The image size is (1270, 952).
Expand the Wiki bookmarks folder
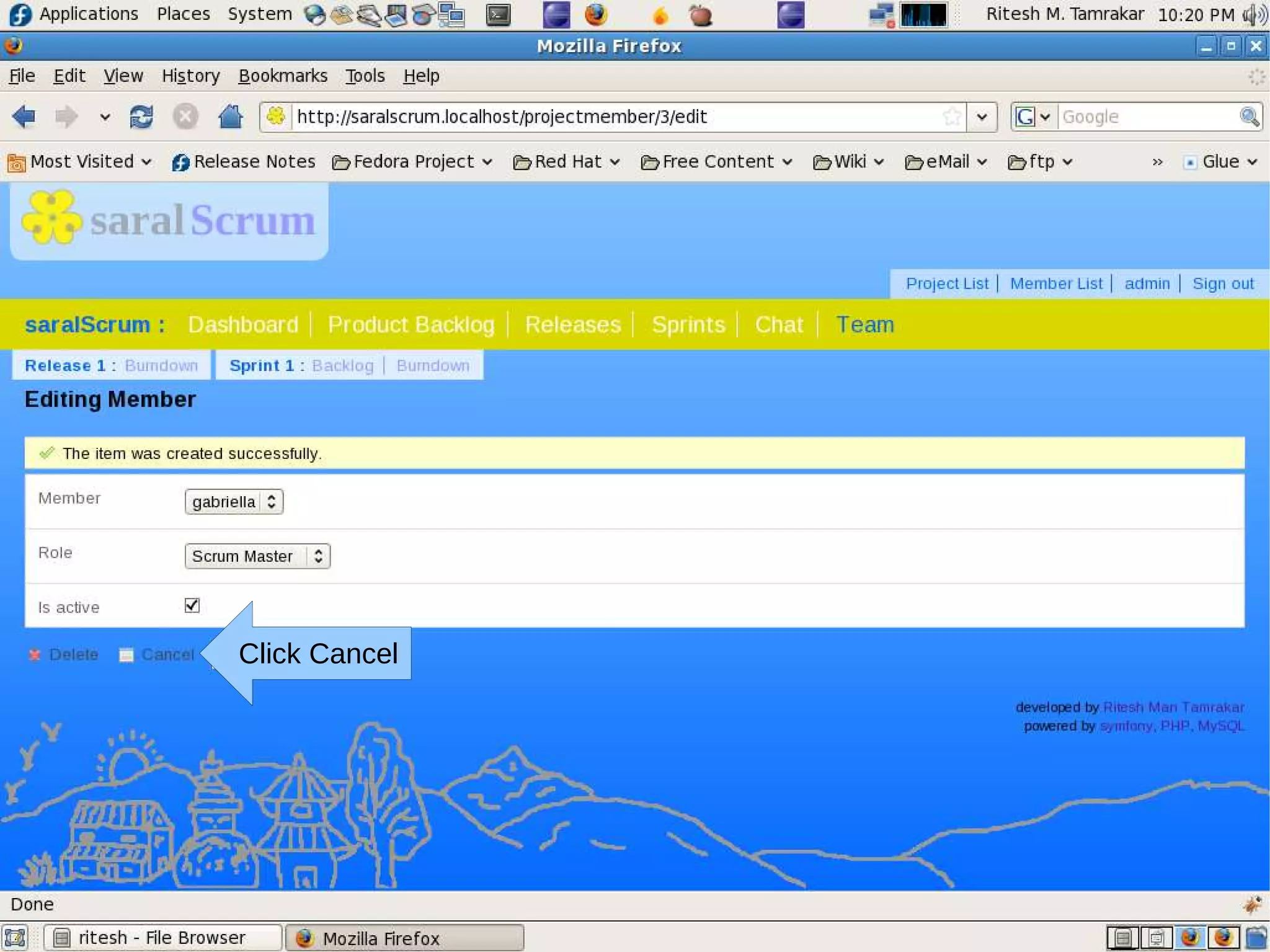pos(848,162)
